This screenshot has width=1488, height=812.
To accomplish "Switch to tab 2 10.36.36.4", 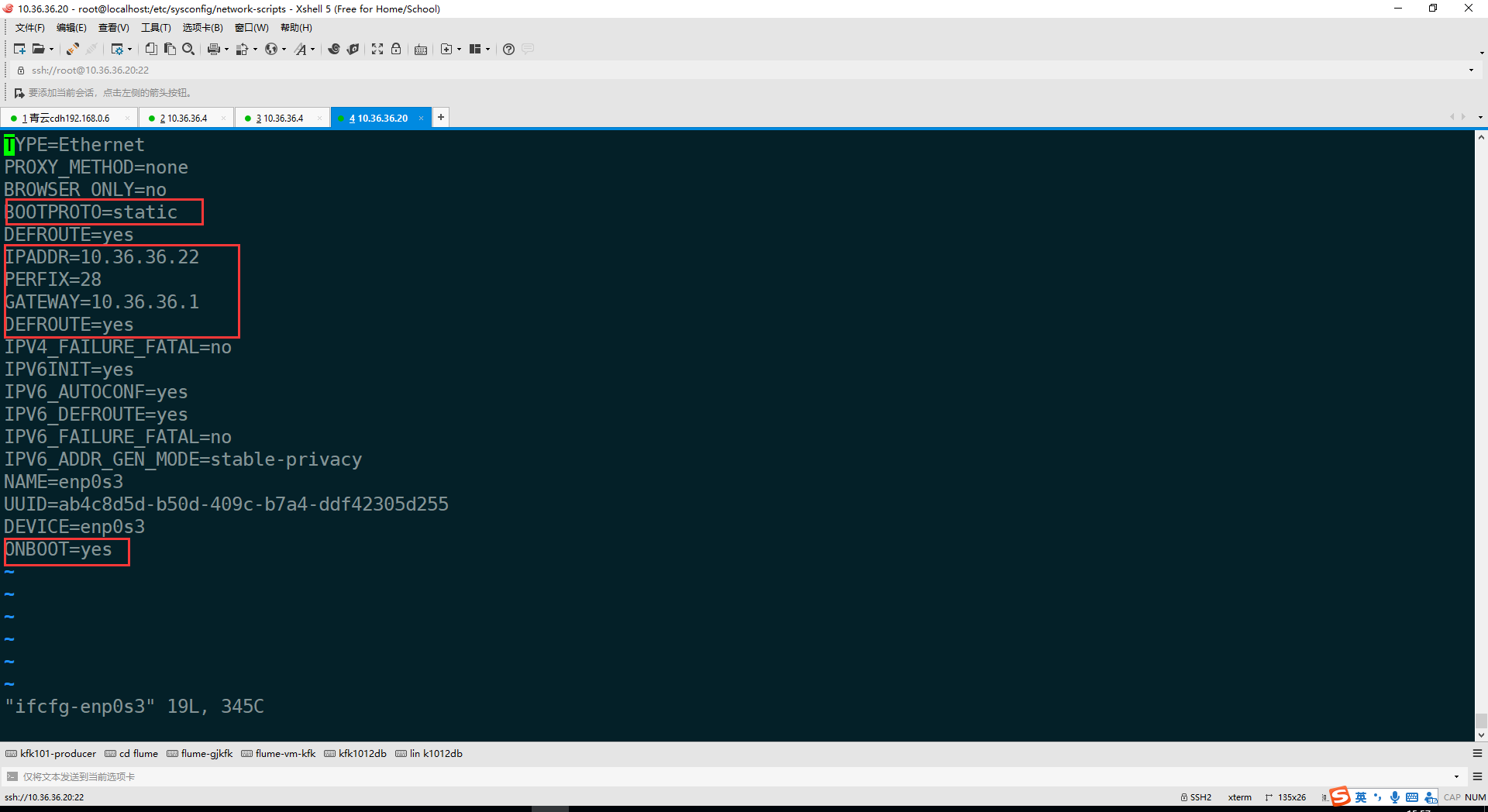I will click(x=186, y=118).
